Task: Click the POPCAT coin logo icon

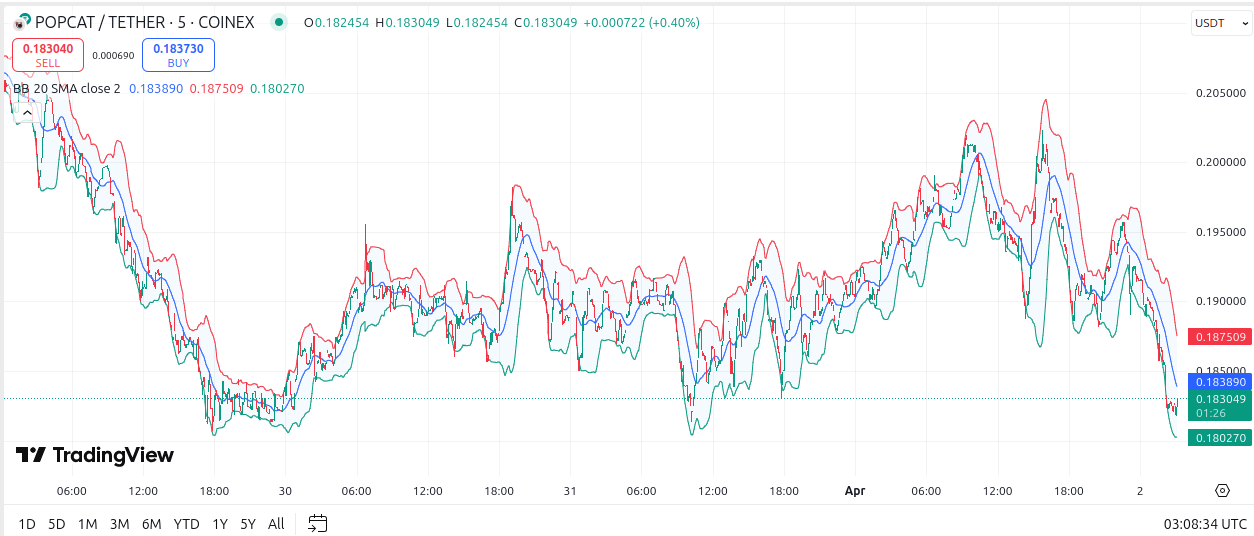Action: click(21, 22)
